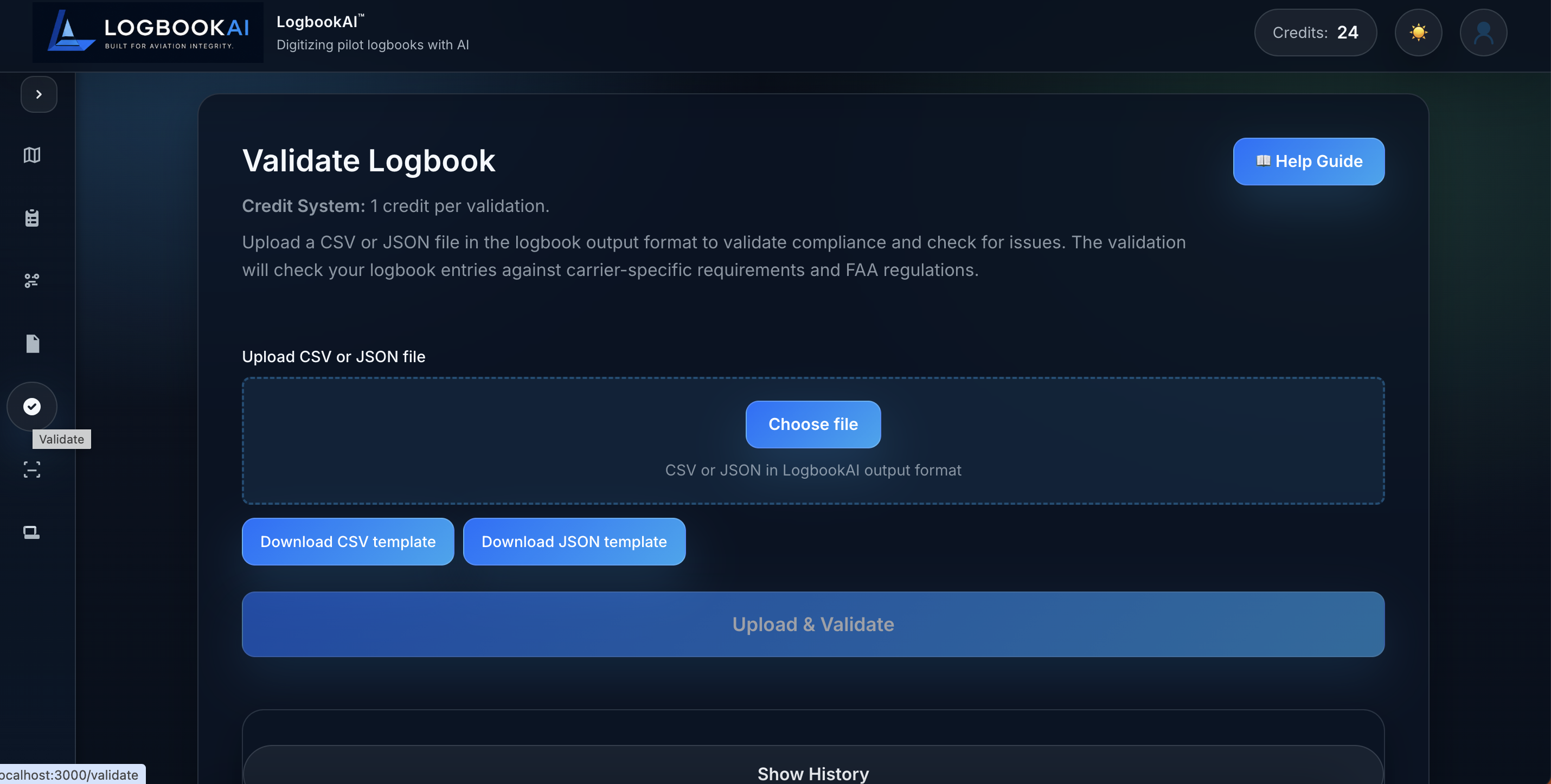Open the document file icon in the sidebar

(32, 344)
